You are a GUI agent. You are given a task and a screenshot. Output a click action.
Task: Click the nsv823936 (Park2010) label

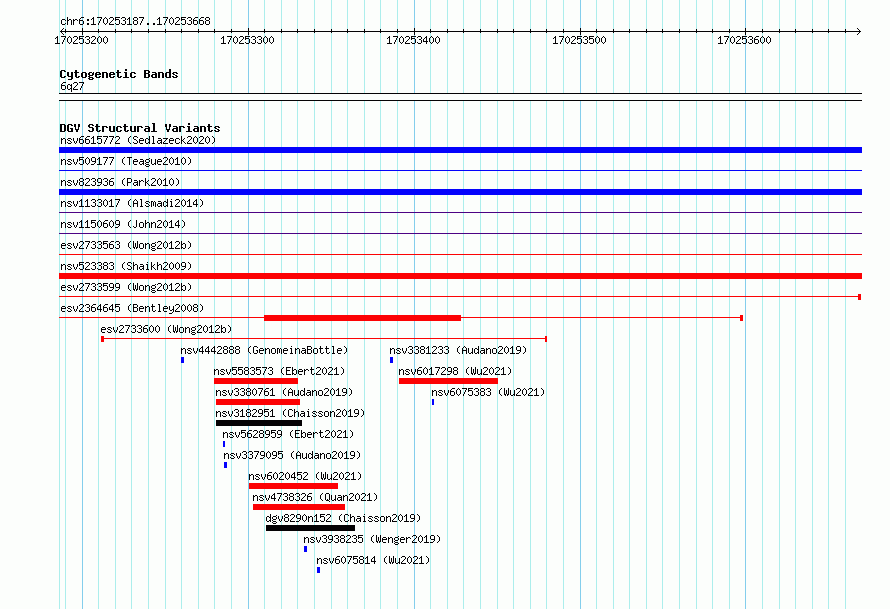coord(120,182)
